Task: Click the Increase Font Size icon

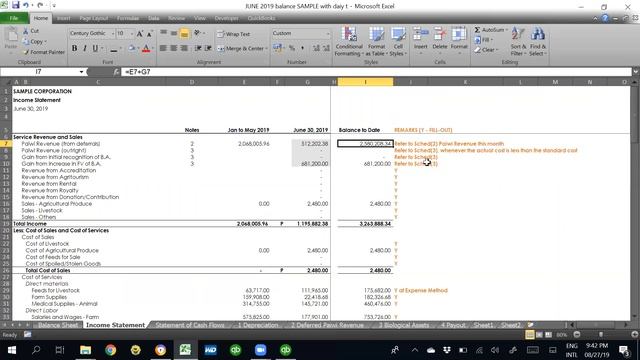Action: [x=140, y=34]
